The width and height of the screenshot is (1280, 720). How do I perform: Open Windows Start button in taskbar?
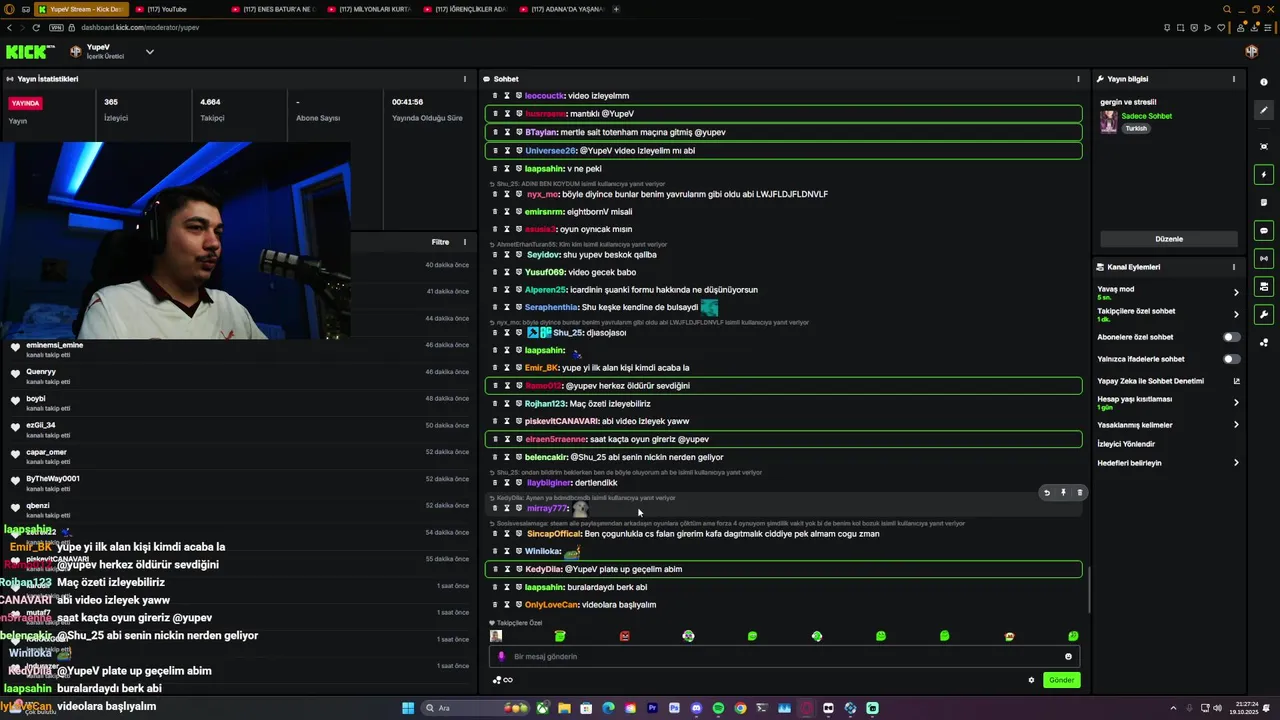(408, 708)
